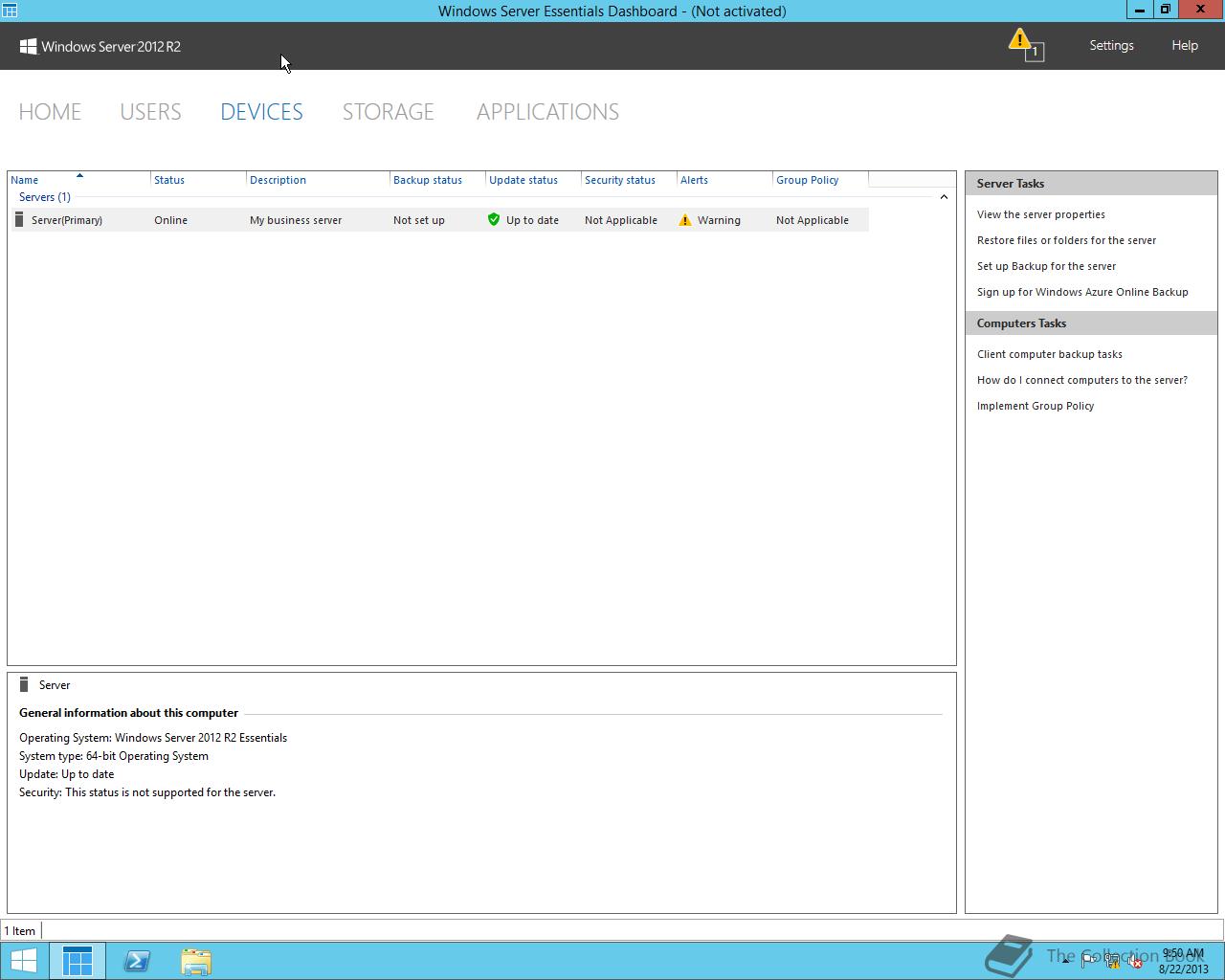This screenshot has height=980, width=1225.
Task: Click the yellow Warning alert triangle in row
Action: click(685, 220)
